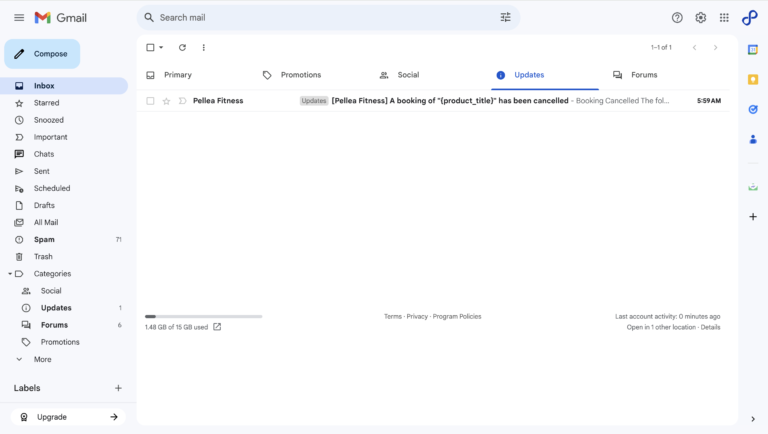The width and height of the screenshot is (768, 434).
Task: Open the main menu hamburger icon
Action: coord(19,18)
